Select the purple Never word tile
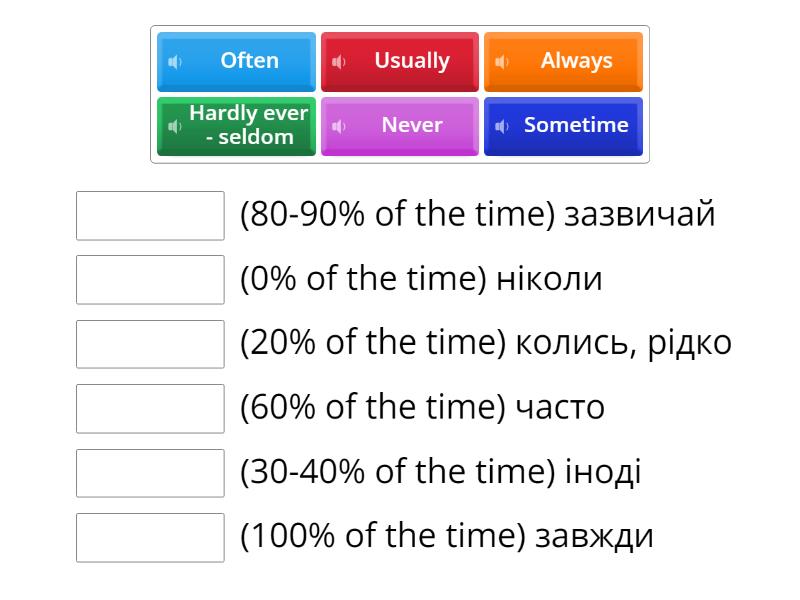 coord(412,126)
